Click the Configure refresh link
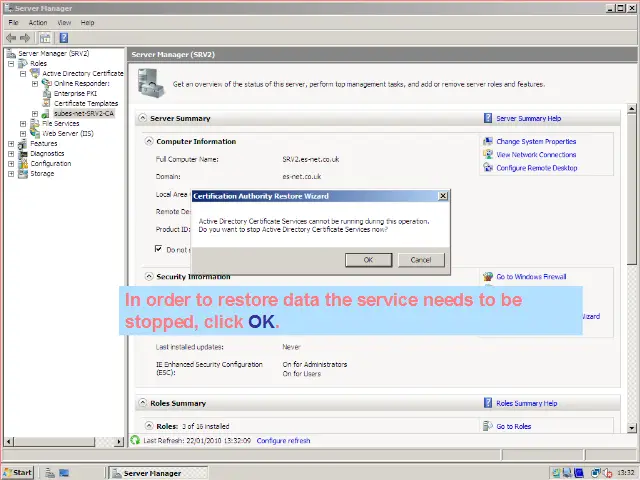Screen dimensions: 640x480 [x=283, y=440]
